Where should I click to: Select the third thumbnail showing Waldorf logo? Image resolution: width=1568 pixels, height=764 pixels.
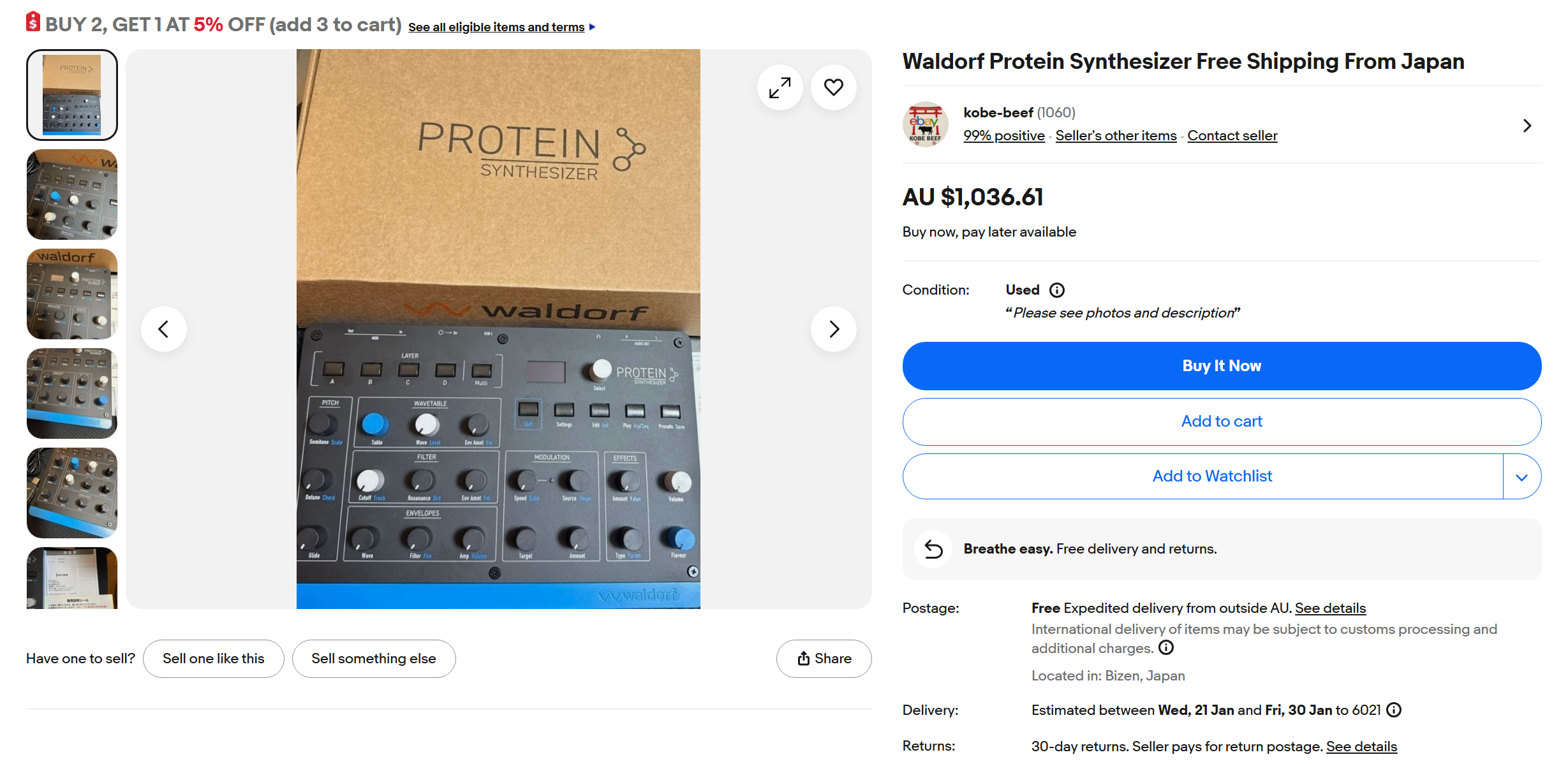(x=72, y=294)
